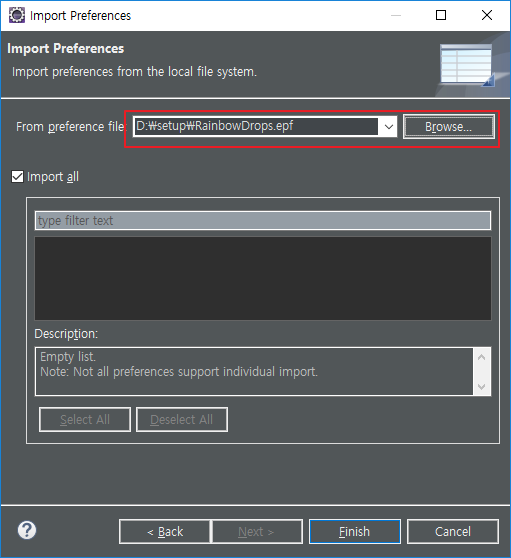Click the Finish button
511x558 pixels.
click(354, 532)
